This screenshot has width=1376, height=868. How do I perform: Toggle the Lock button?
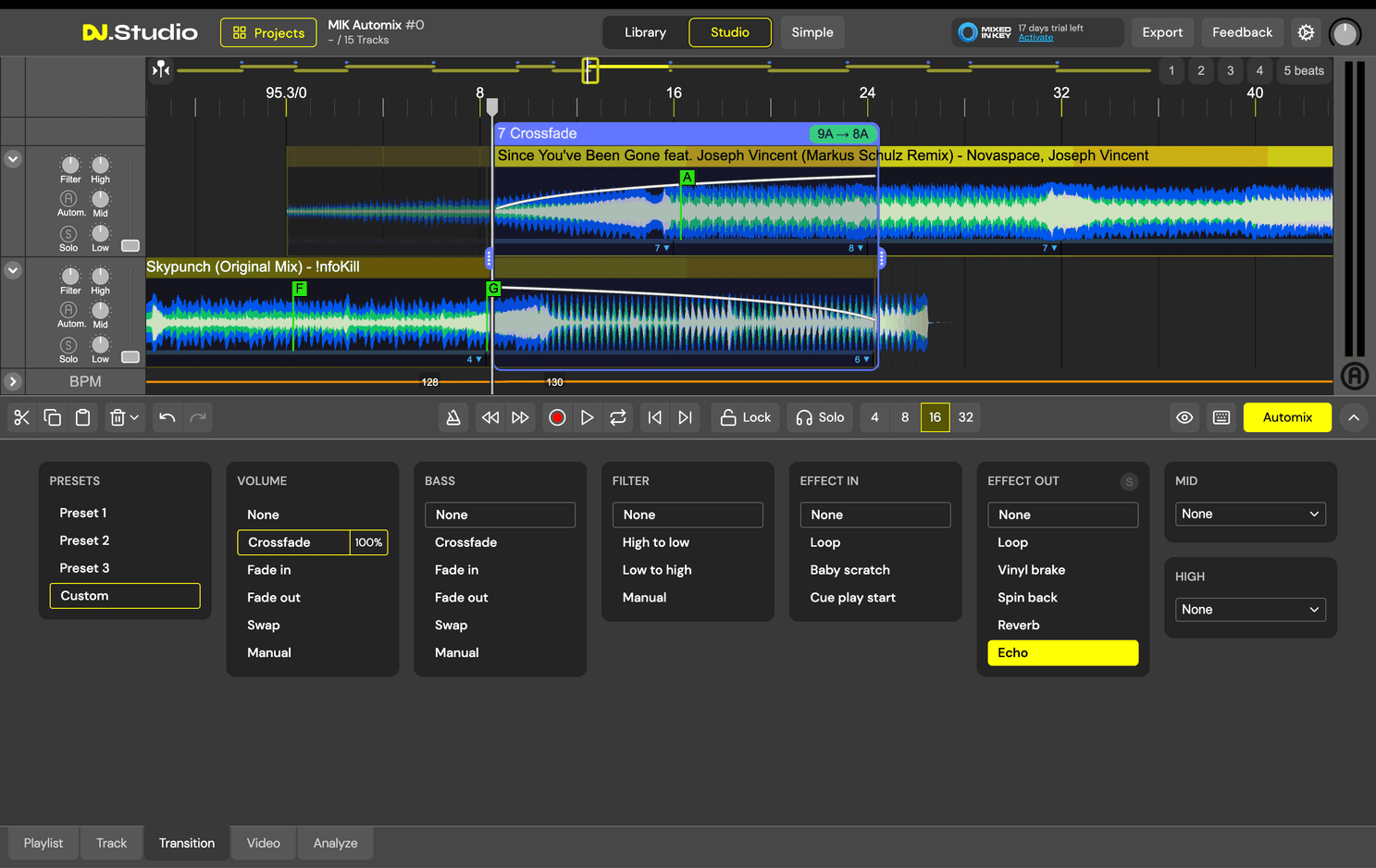click(x=746, y=417)
